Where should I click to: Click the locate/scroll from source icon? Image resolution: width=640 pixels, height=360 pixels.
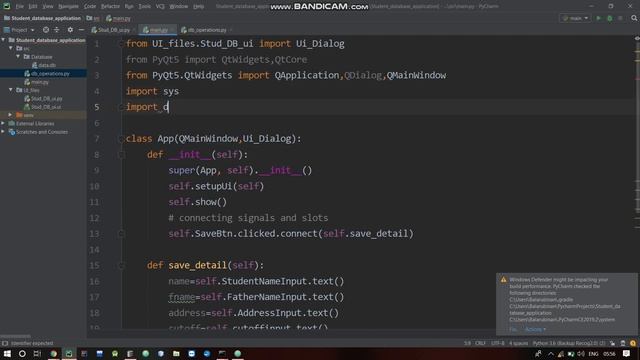(x=46, y=30)
